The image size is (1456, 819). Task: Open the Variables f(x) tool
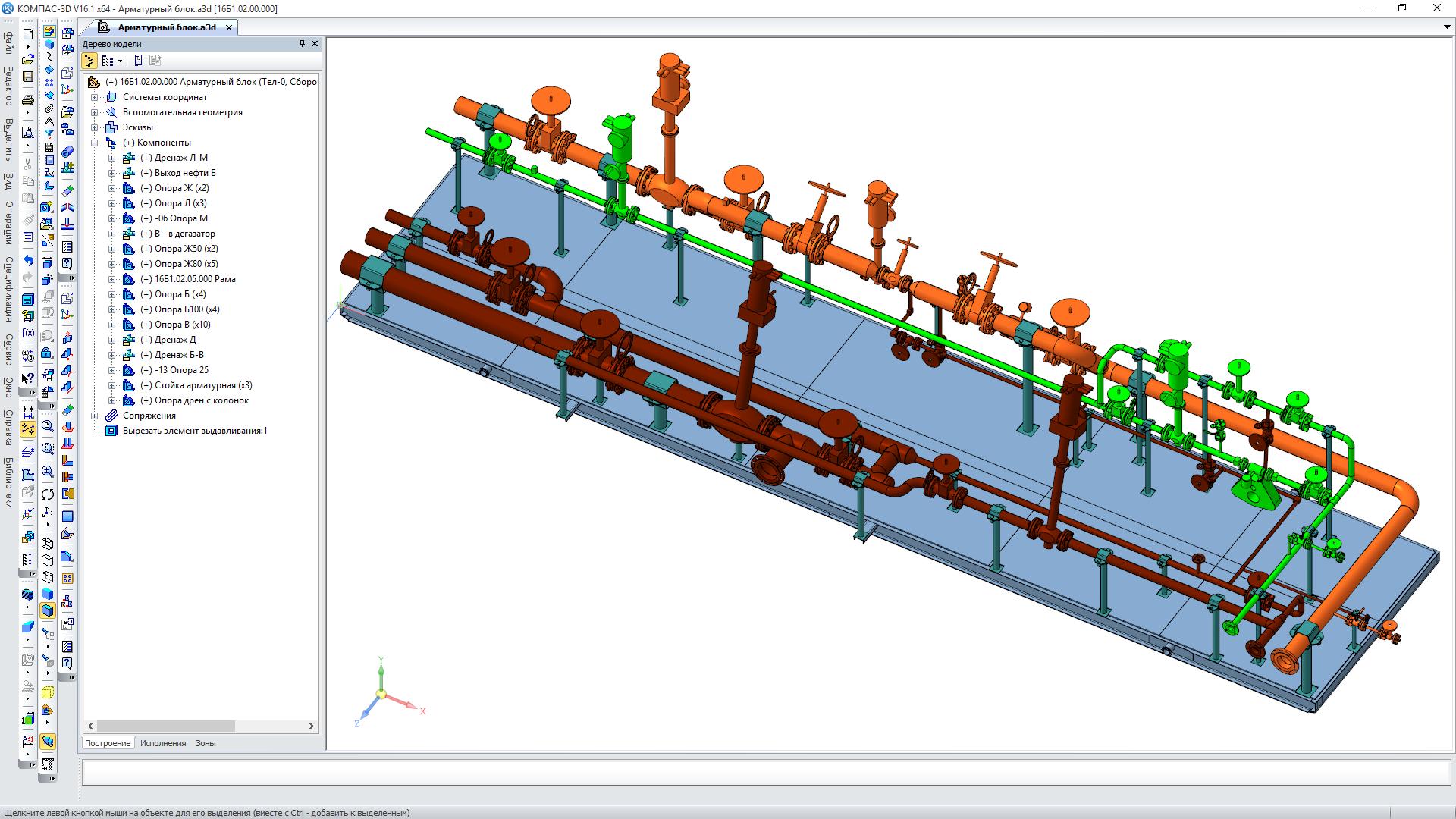click(x=28, y=334)
